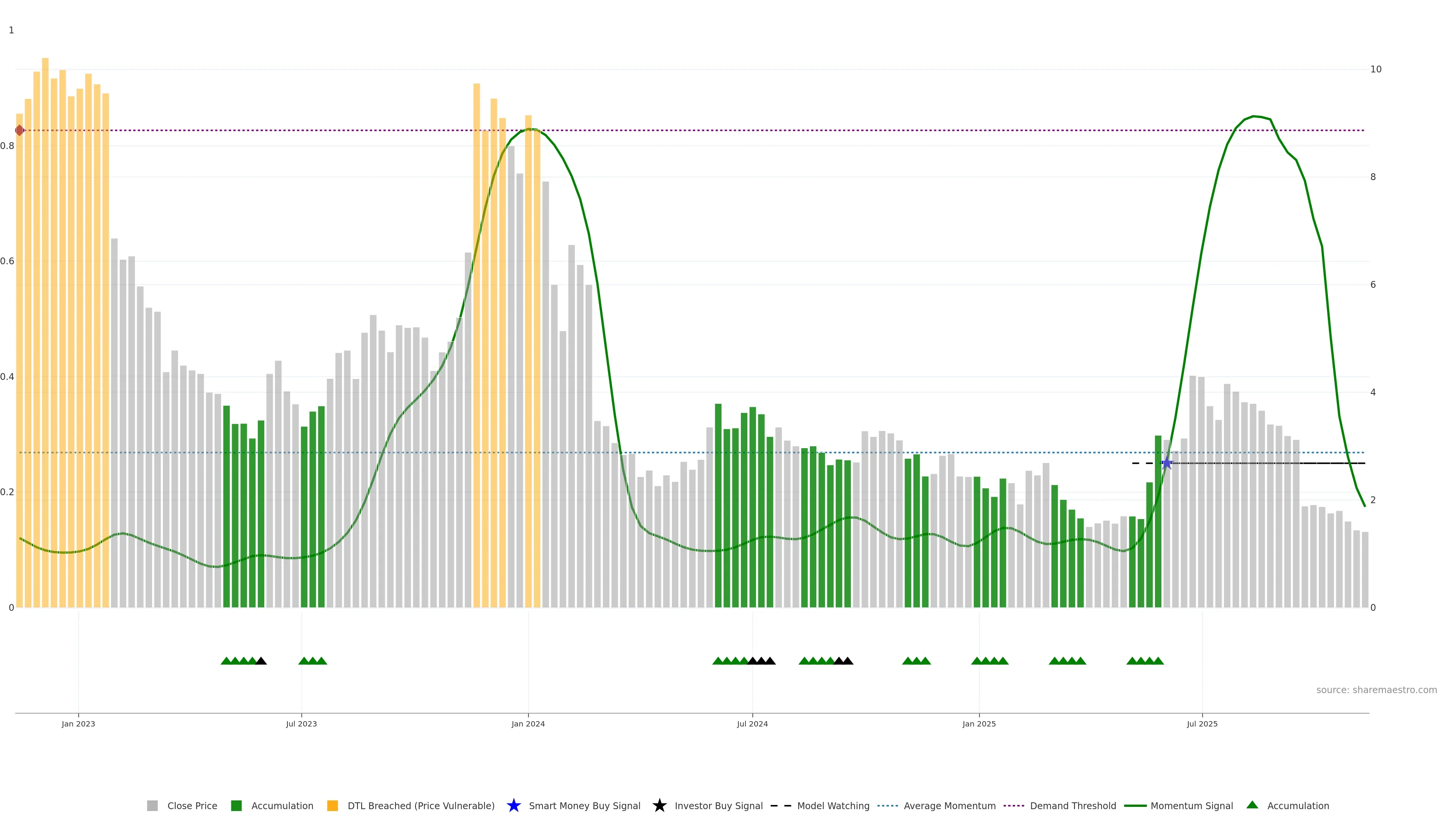
Task: Click the Jan 2025 axis label
Action: (x=979, y=723)
